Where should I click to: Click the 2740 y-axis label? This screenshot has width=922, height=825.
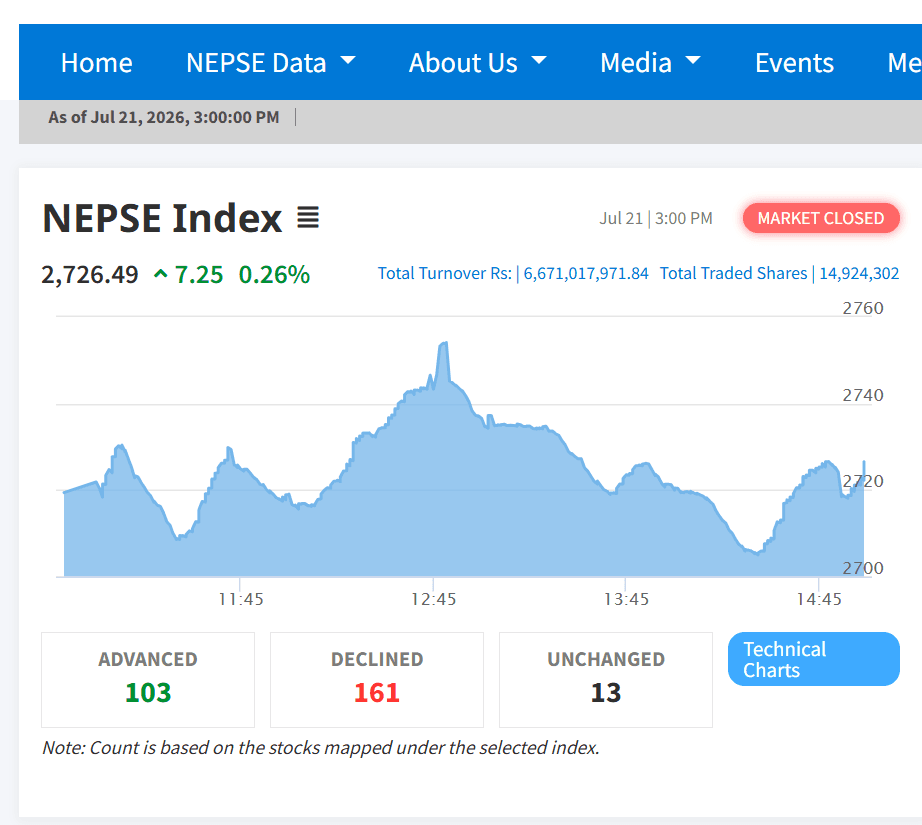click(863, 395)
